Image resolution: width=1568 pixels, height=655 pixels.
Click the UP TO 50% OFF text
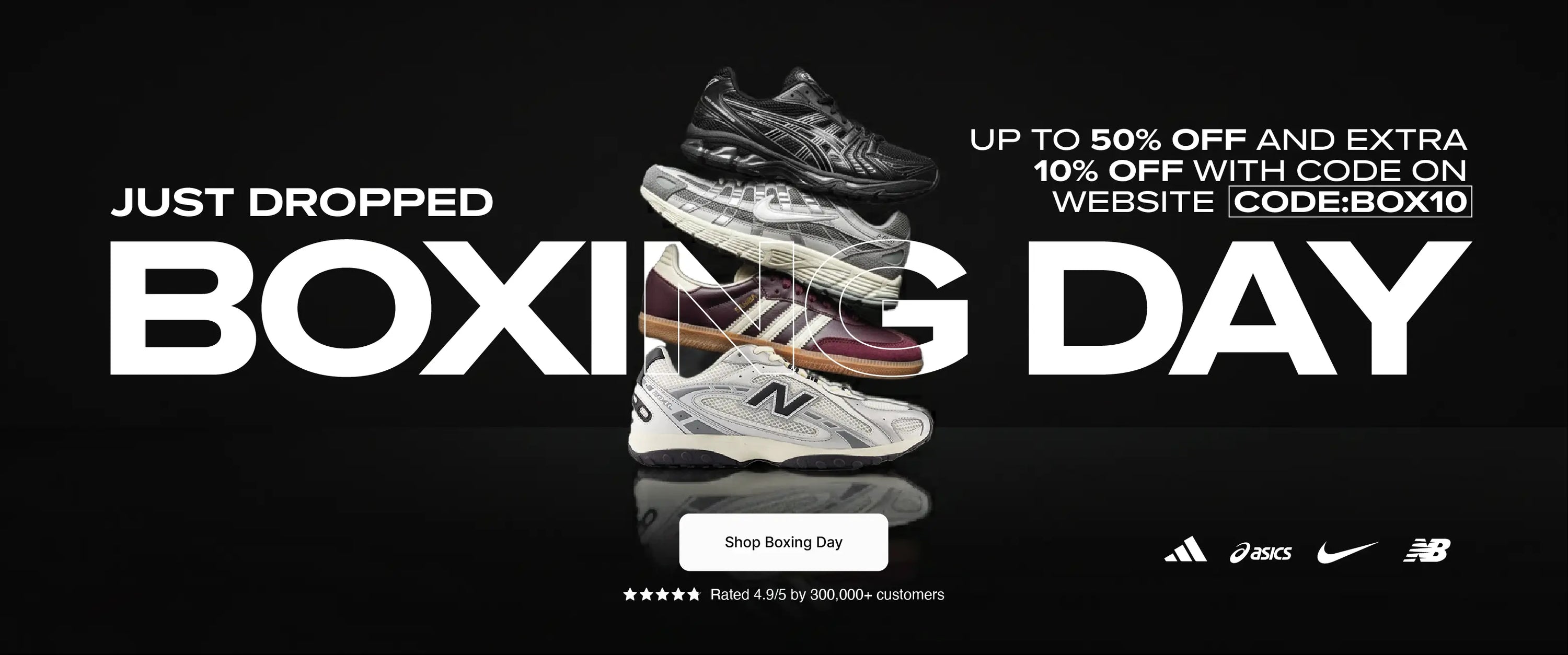tap(1108, 140)
